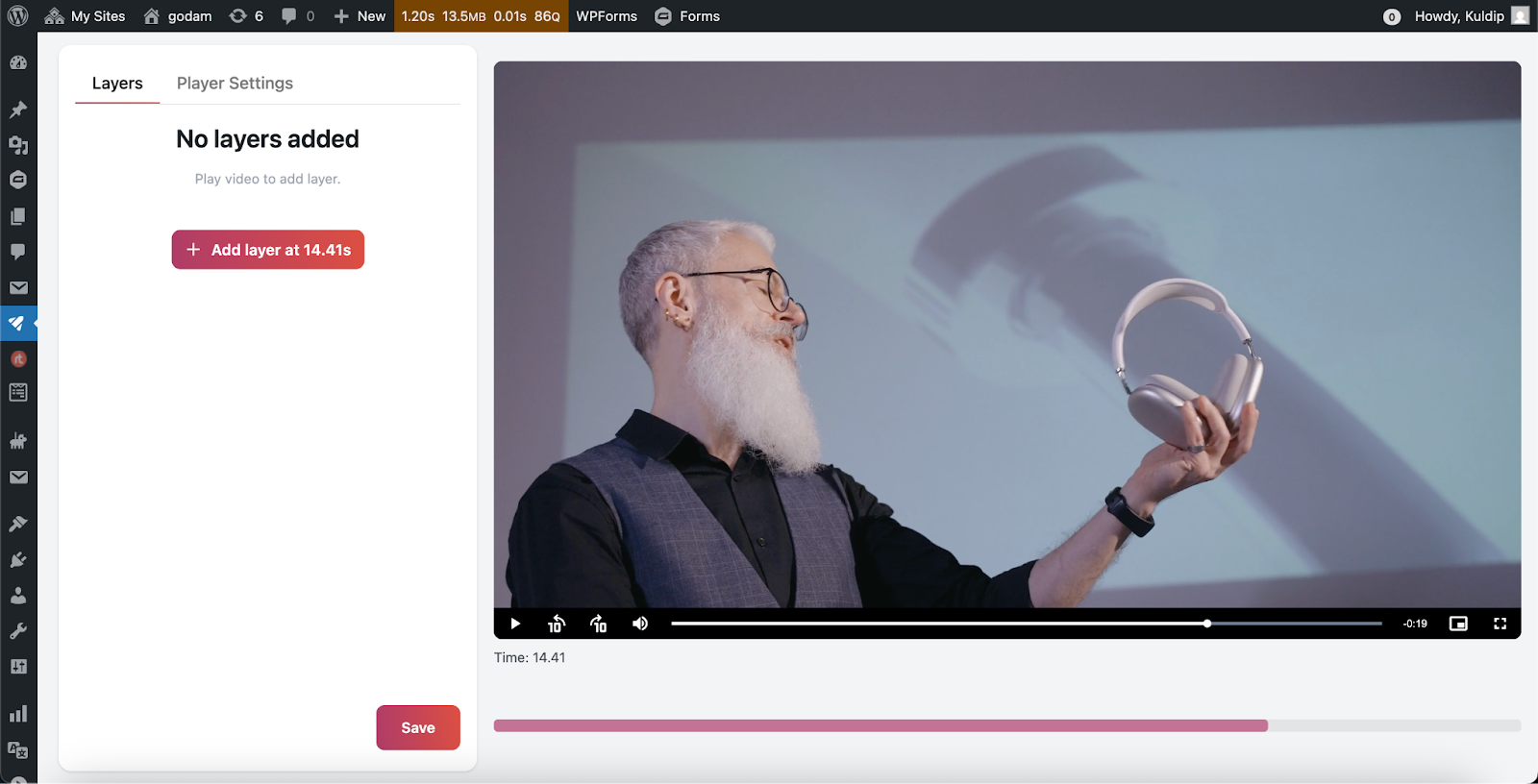1538x784 pixels.
Task: Open the comments icon in admin bar
Action: 298,16
